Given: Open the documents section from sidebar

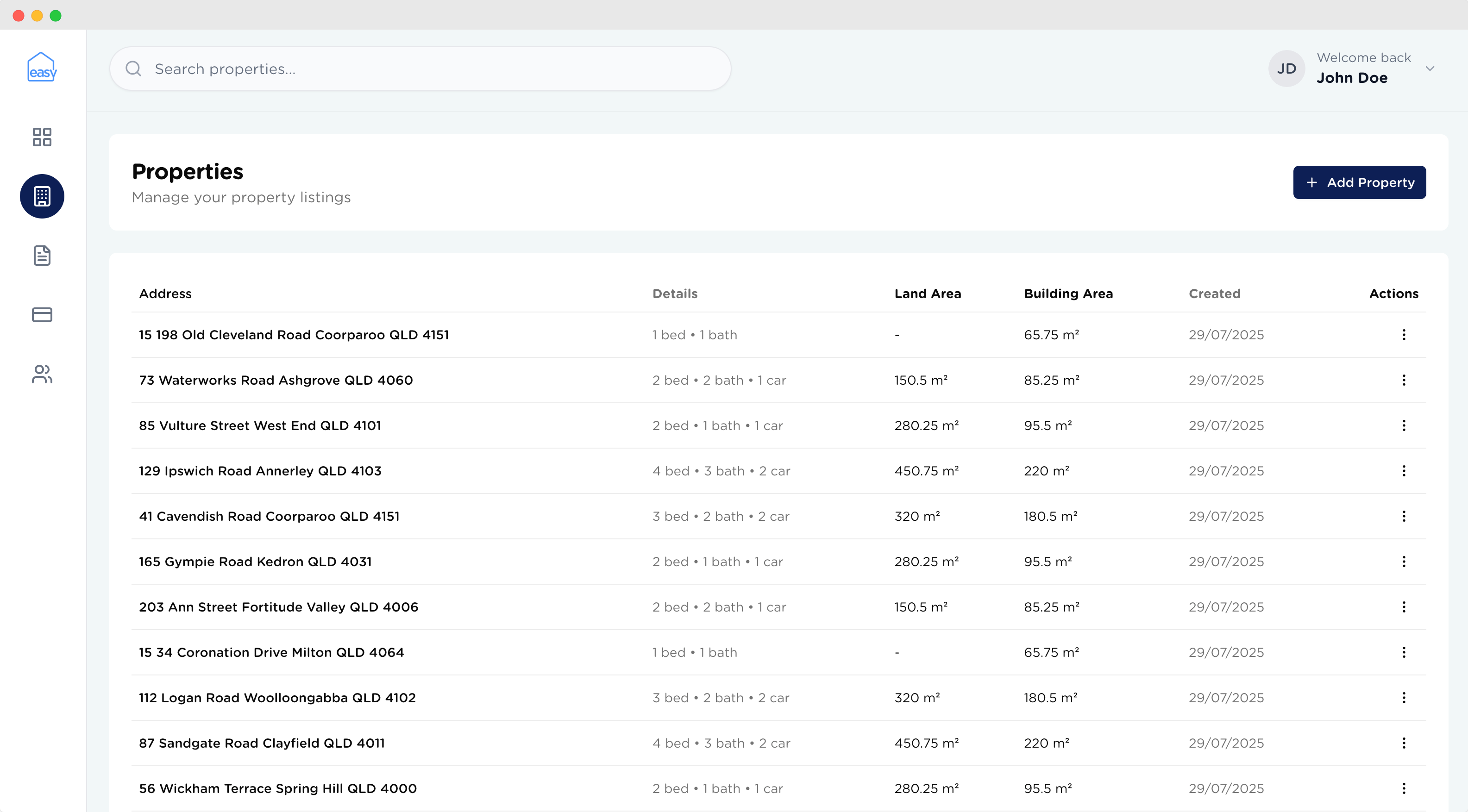Looking at the screenshot, I should pos(42,255).
